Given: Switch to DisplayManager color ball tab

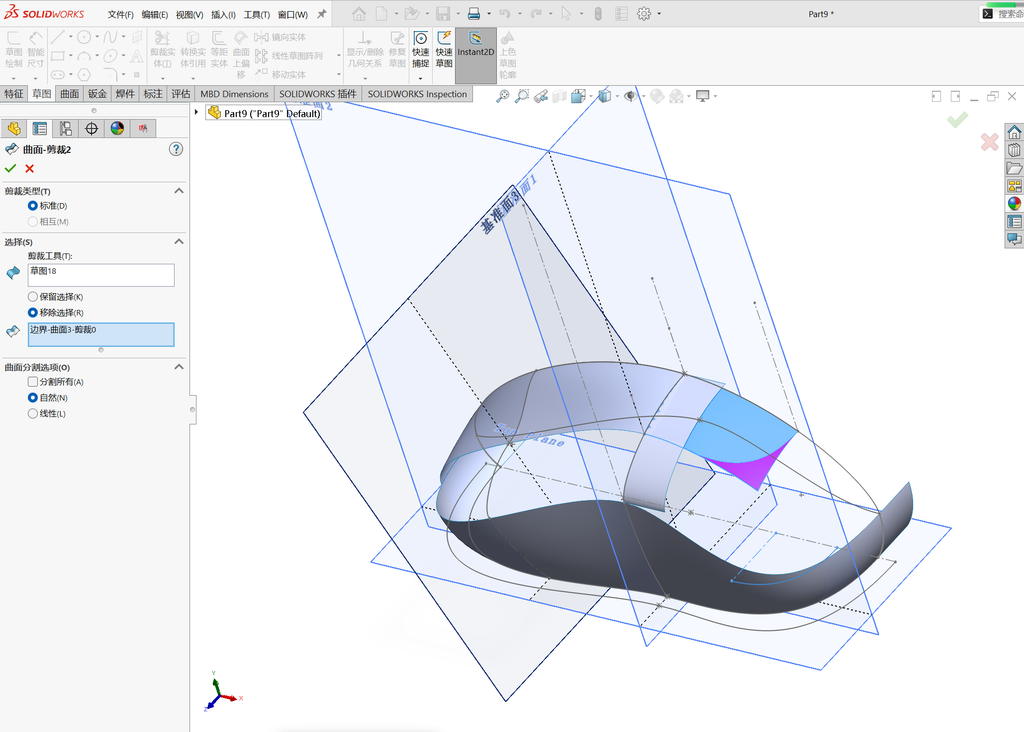Looking at the screenshot, I should click(x=117, y=129).
